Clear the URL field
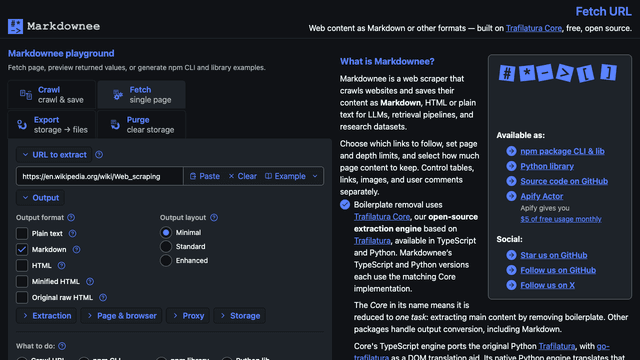This screenshot has width=640, height=360. pos(243,176)
